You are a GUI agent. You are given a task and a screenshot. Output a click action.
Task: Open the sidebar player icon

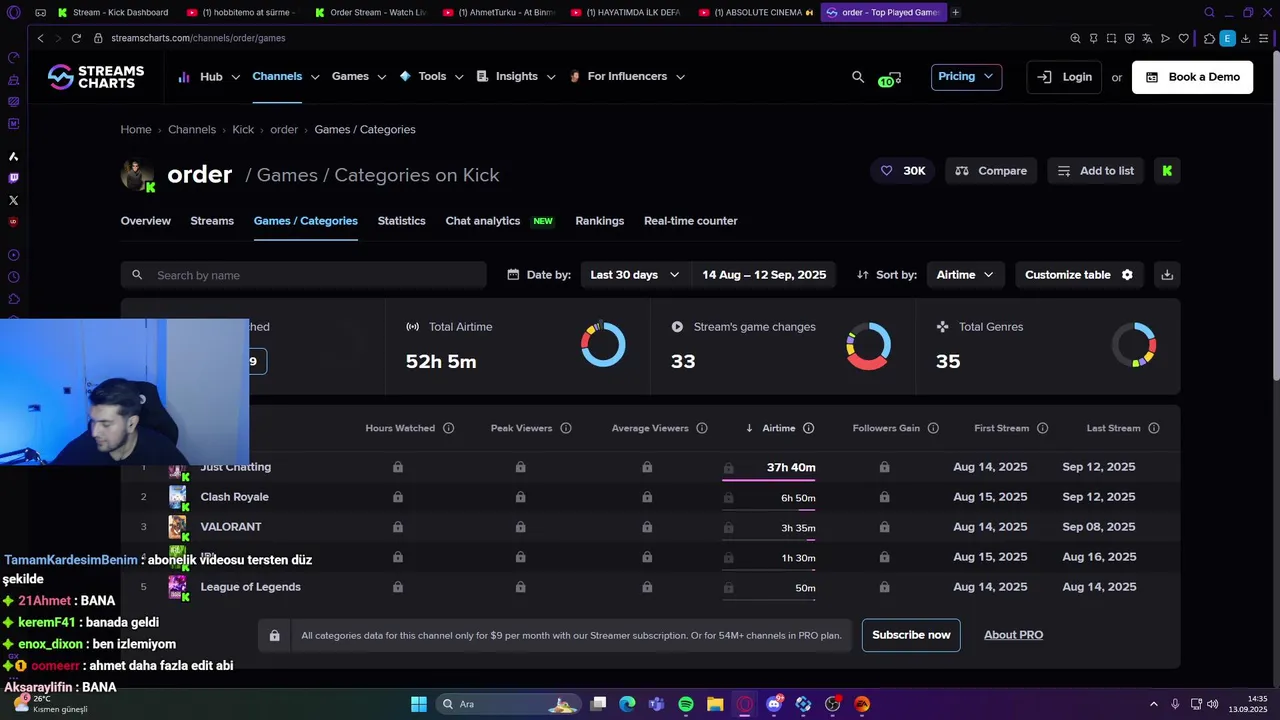click(x=13, y=255)
